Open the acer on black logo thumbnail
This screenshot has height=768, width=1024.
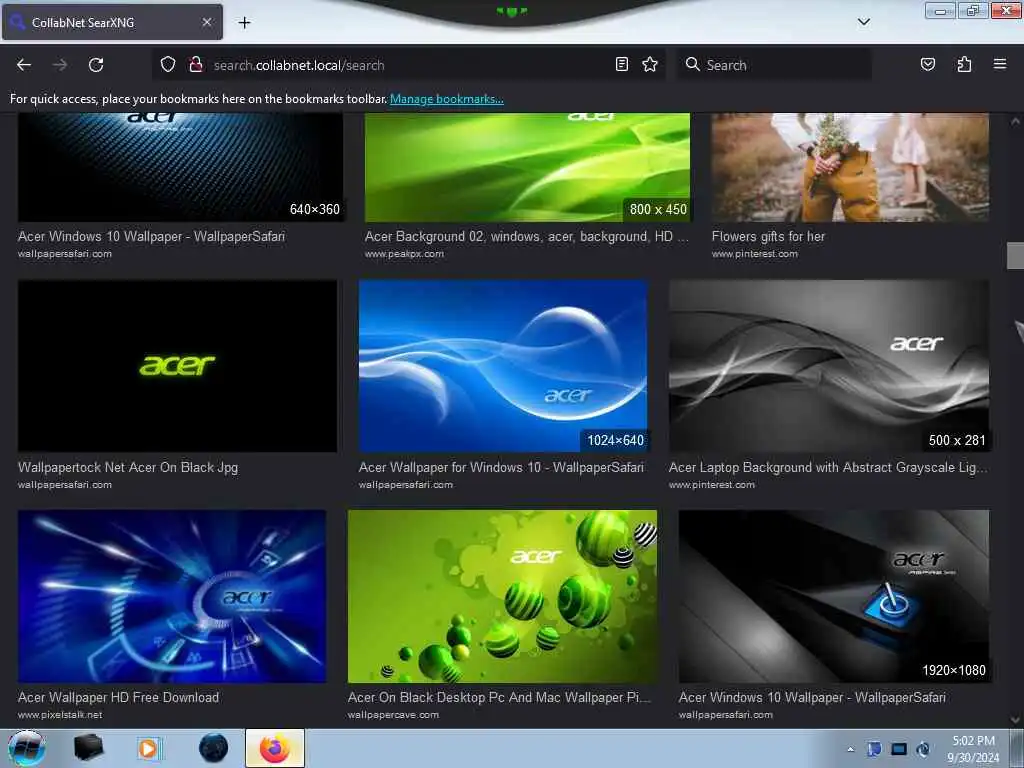178,366
